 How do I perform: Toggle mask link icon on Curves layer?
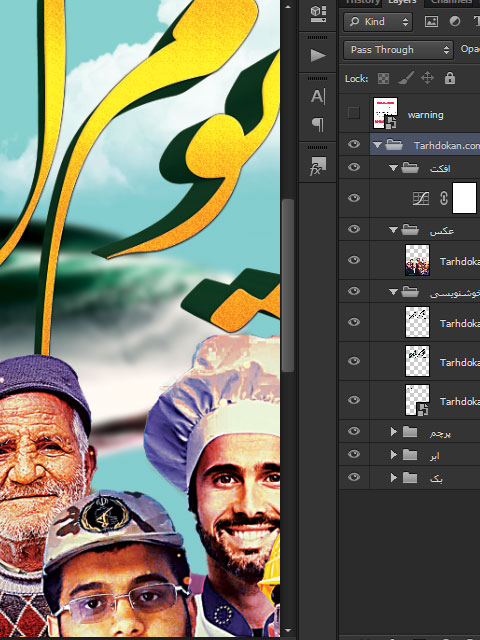(x=444, y=198)
